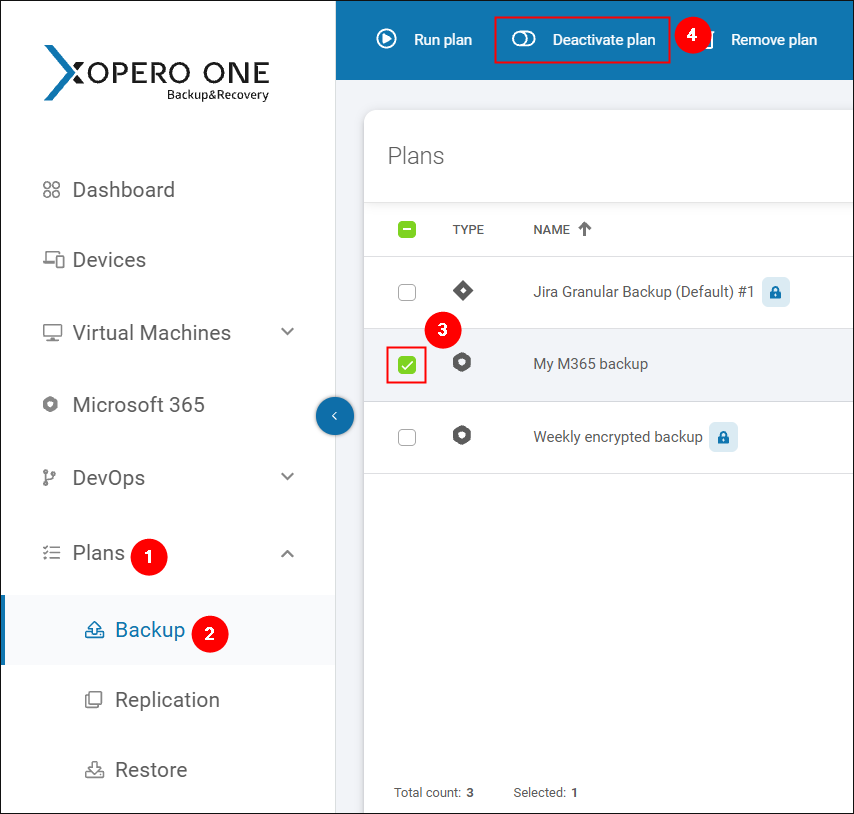Click lock icon beside Jira Granular Backup
This screenshot has width=854, height=814.
pos(776,292)
